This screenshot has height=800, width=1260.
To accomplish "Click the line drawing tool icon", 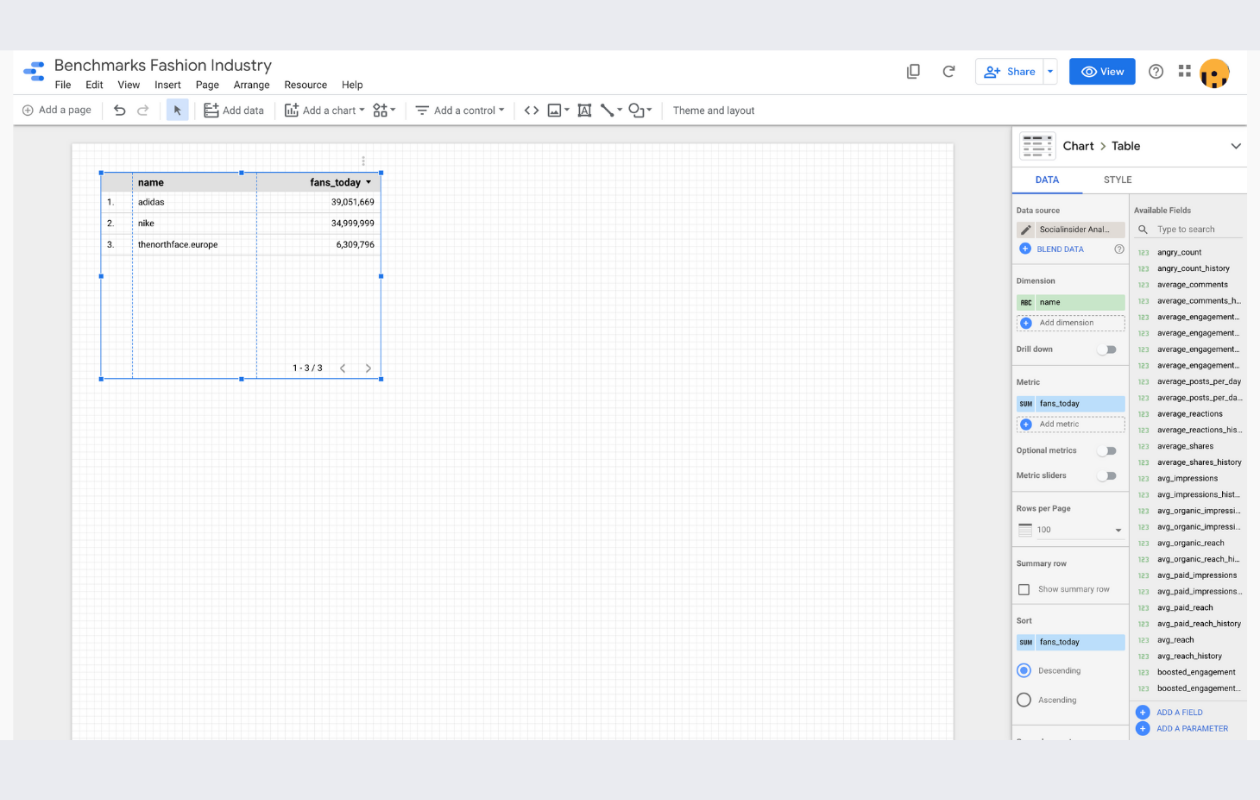I will (607, 110).
